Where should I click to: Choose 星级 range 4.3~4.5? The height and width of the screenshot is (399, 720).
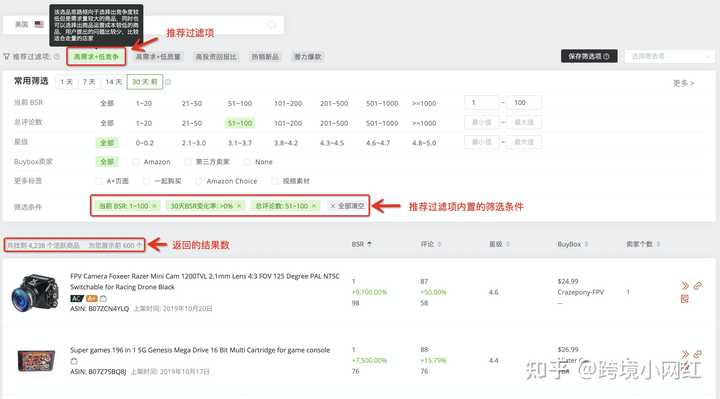332,143
